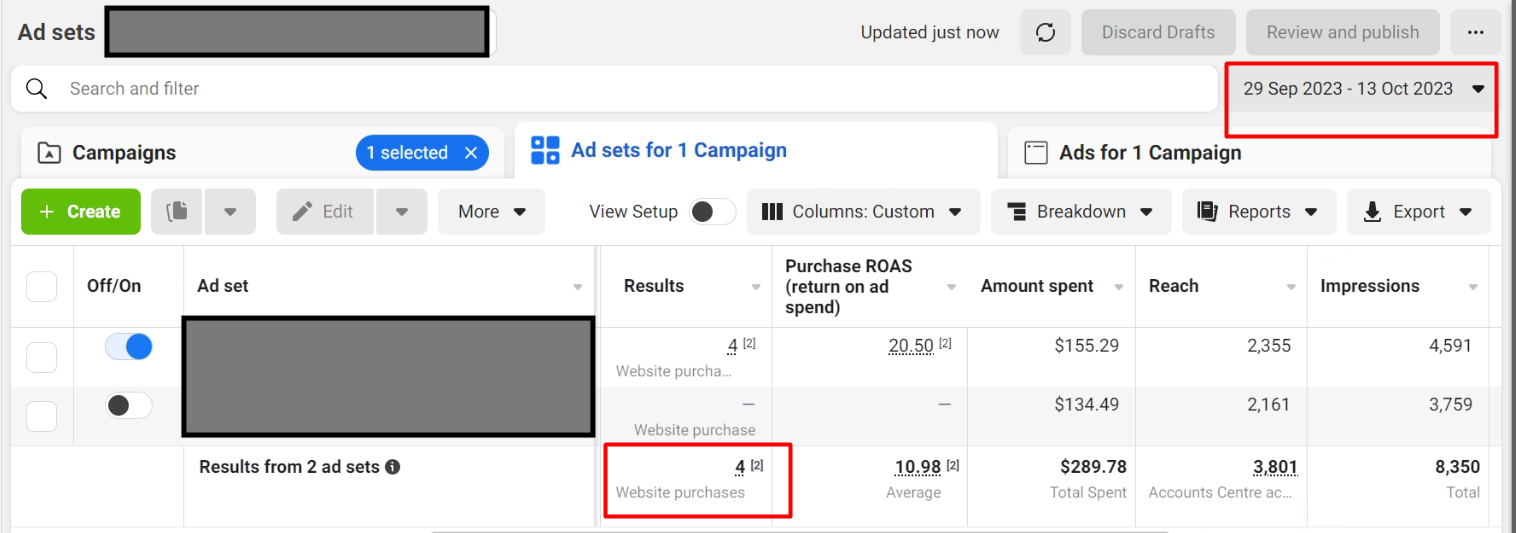Click the total Results value 4

point(740,467)
